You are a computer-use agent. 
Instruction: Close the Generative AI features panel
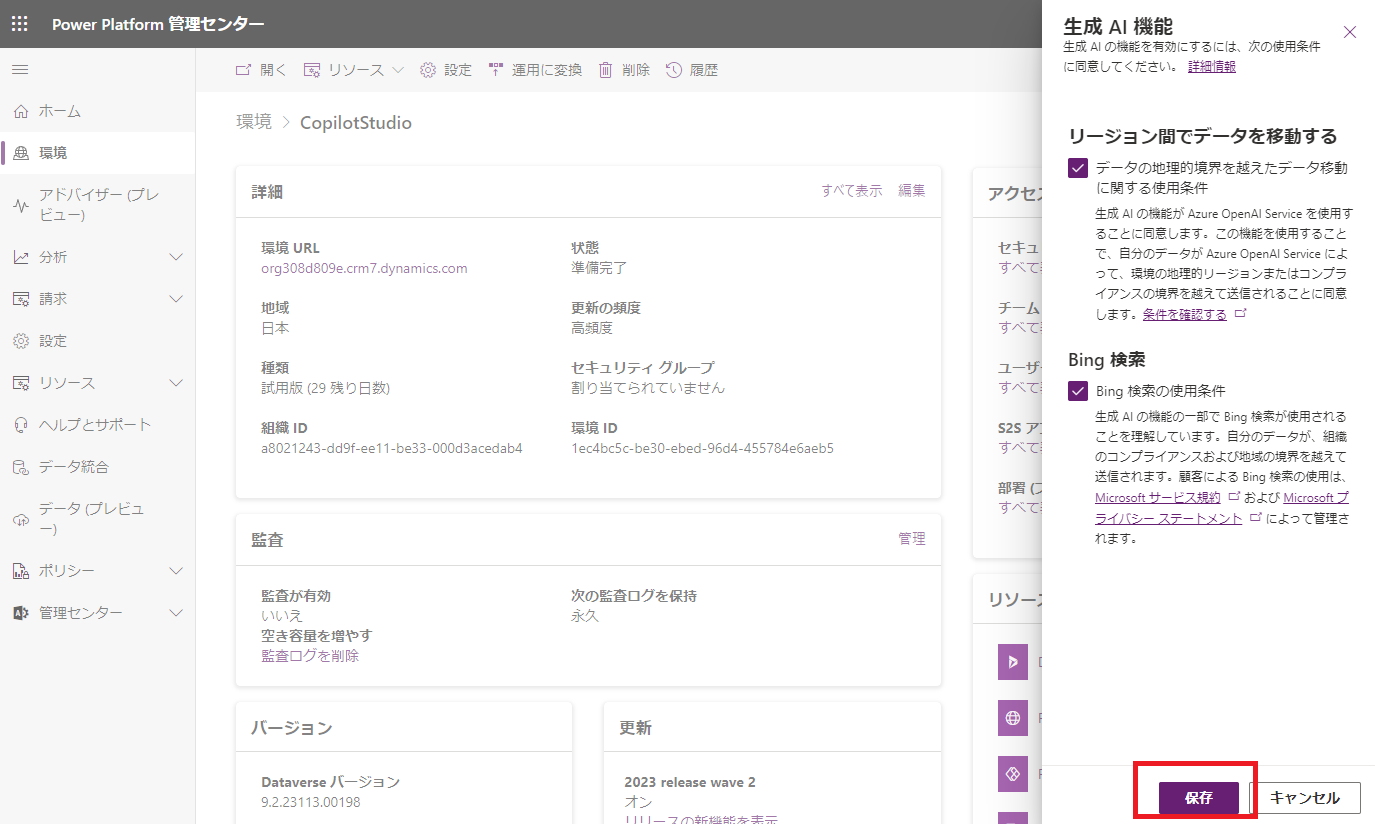point(1350,32)
